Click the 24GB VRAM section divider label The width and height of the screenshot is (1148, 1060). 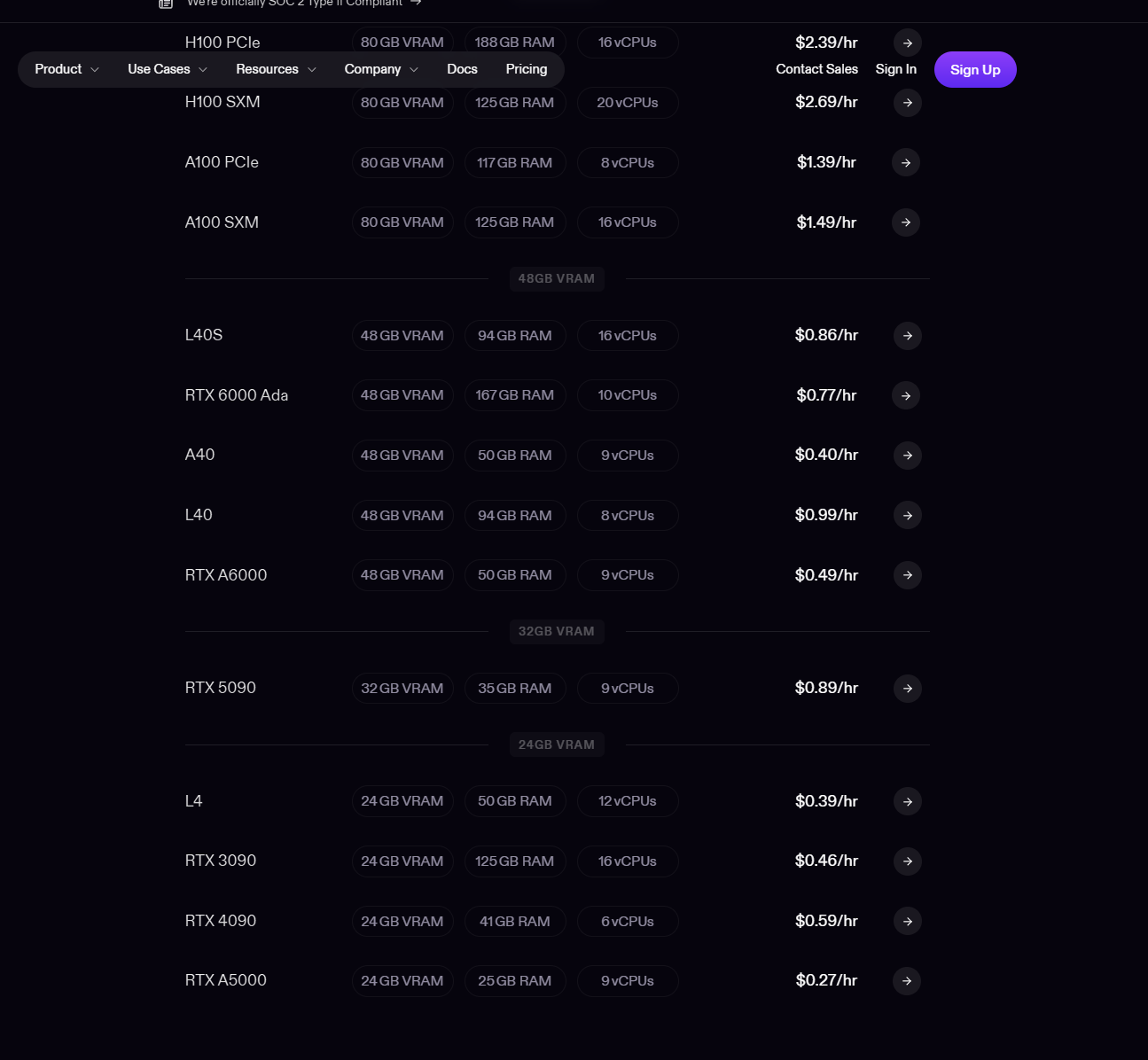point(557,744)
